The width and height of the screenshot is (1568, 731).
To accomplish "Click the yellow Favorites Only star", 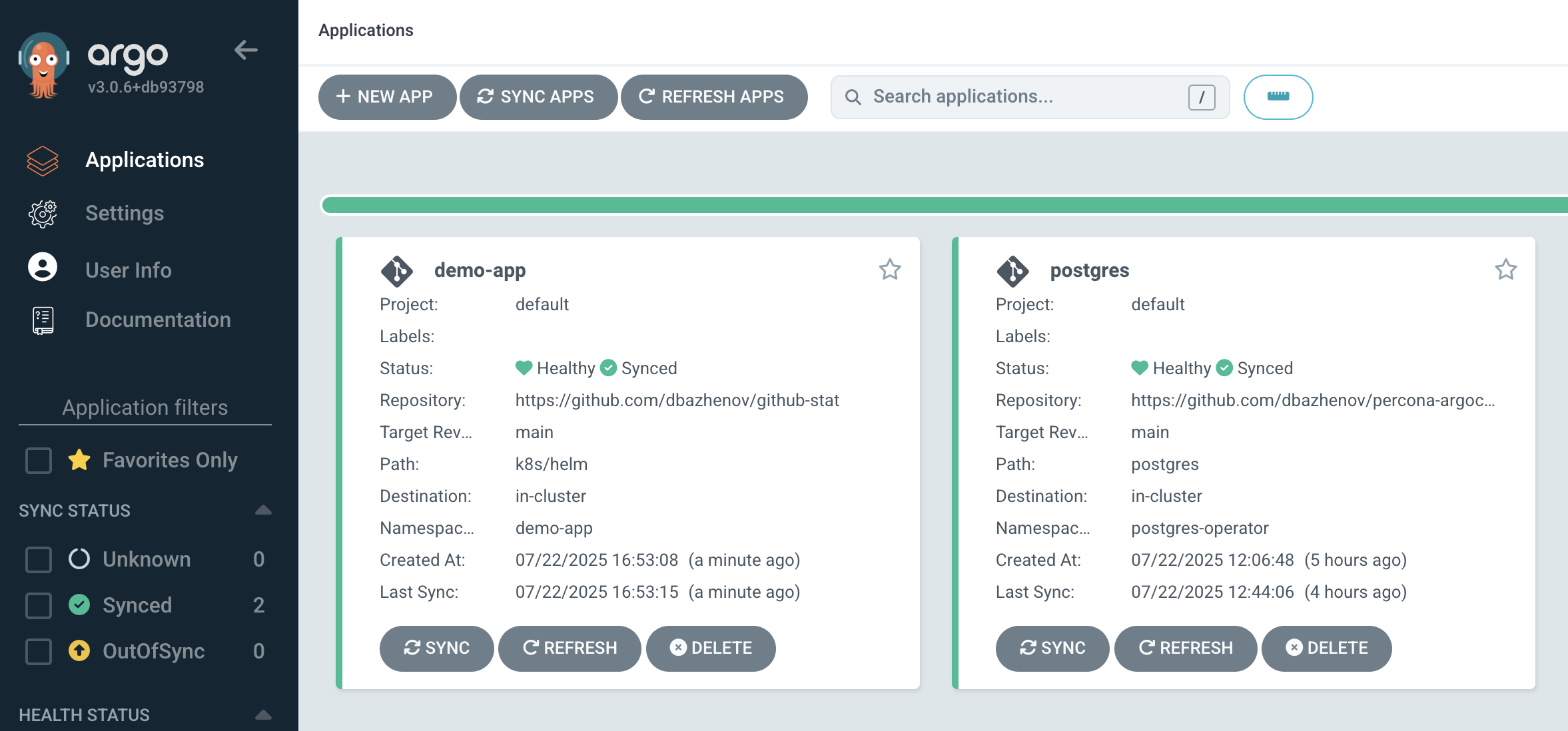I will (79, 459).
